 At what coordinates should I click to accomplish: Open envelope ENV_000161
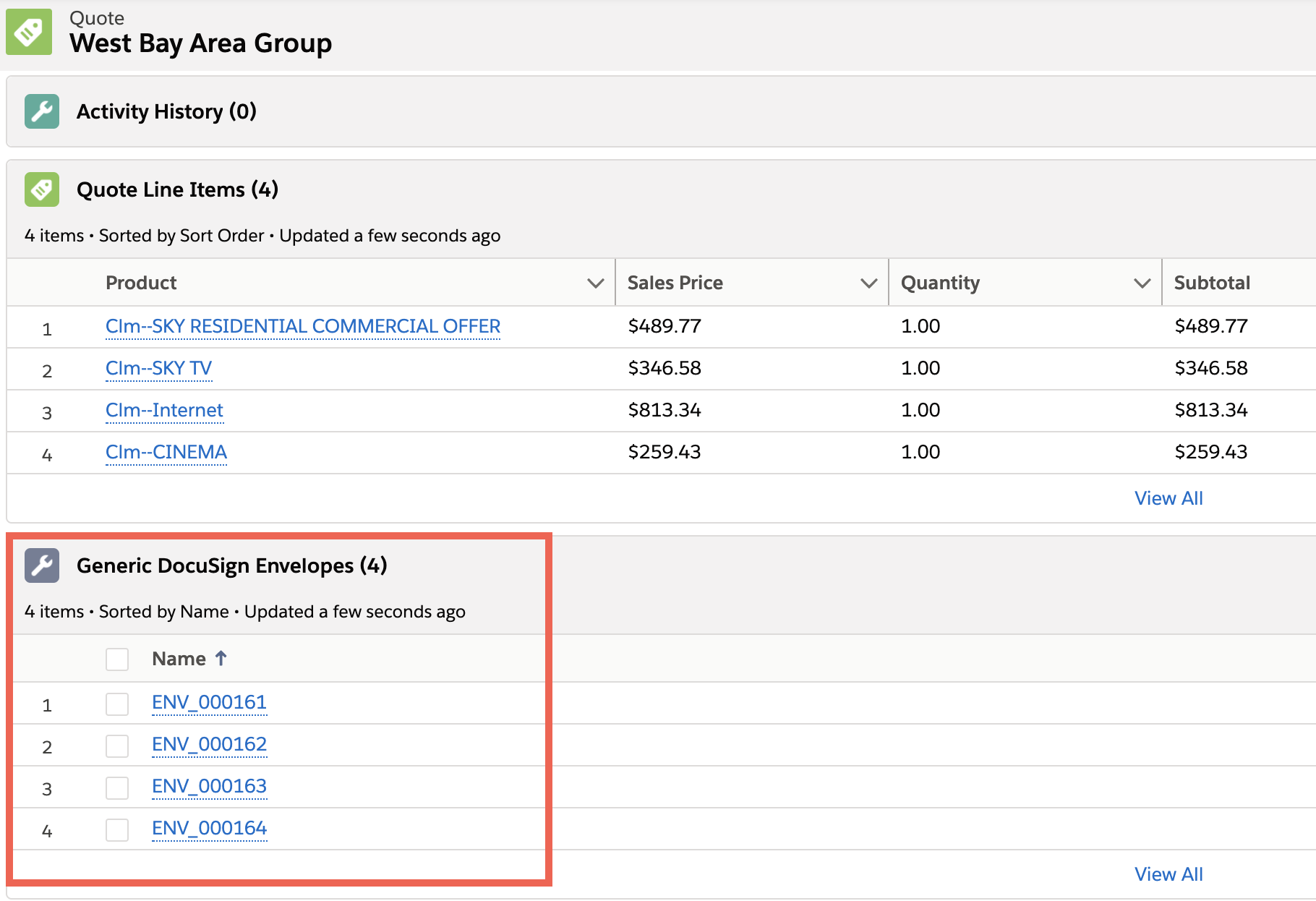(x=209, y=702)
